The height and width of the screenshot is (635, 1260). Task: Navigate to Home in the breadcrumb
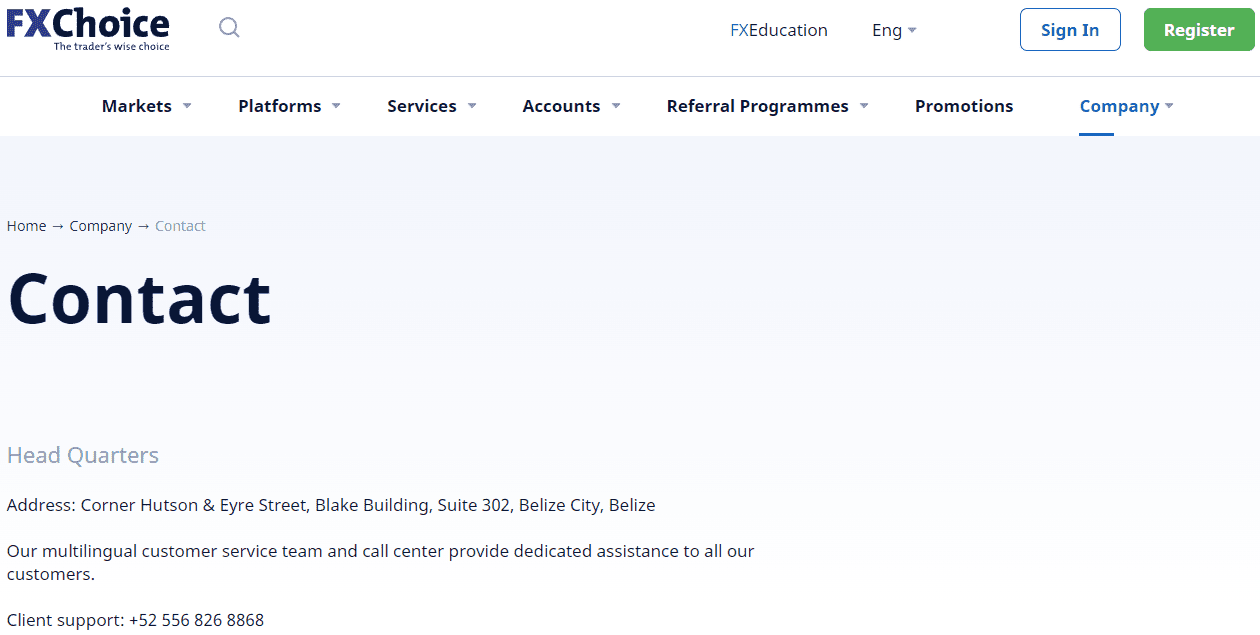(x=26, y=226)
